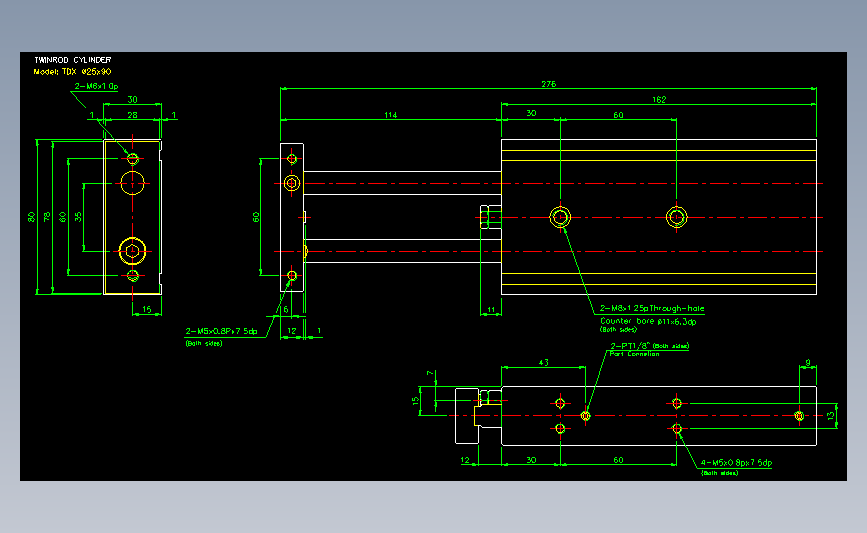Click the 114 rod extension dimension
The image size is (867, 533).
(390, 115)
